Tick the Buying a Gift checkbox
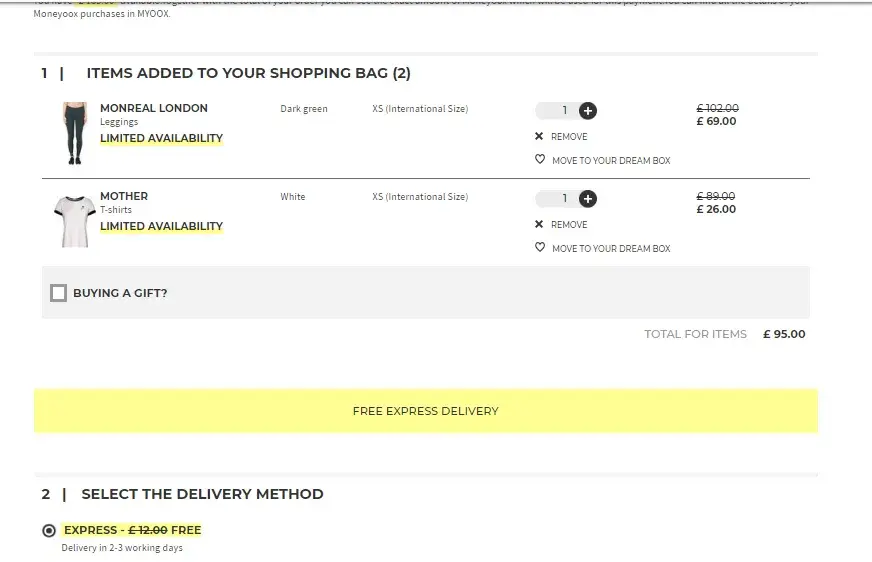The image size is (872, 562). tap(59, 293)
